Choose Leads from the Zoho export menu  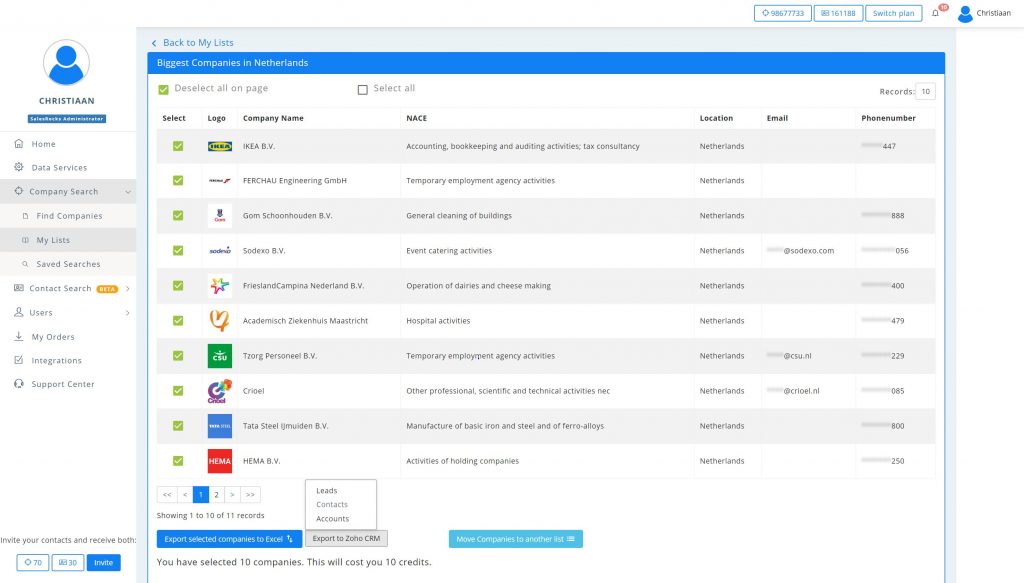[x=327, y=491]
